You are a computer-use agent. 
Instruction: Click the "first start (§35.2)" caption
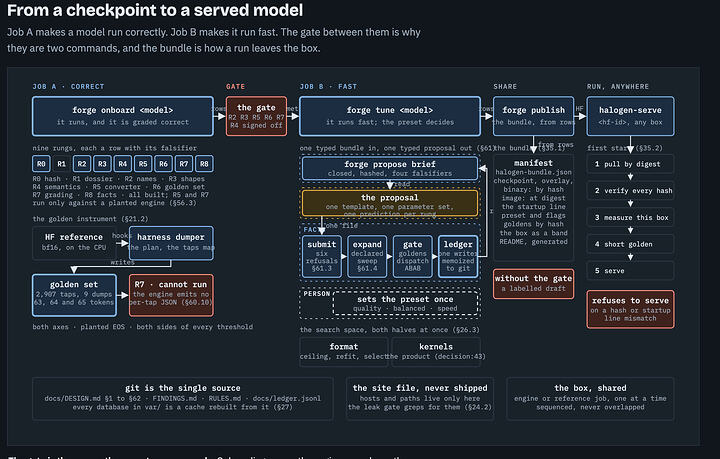(625, 148)
